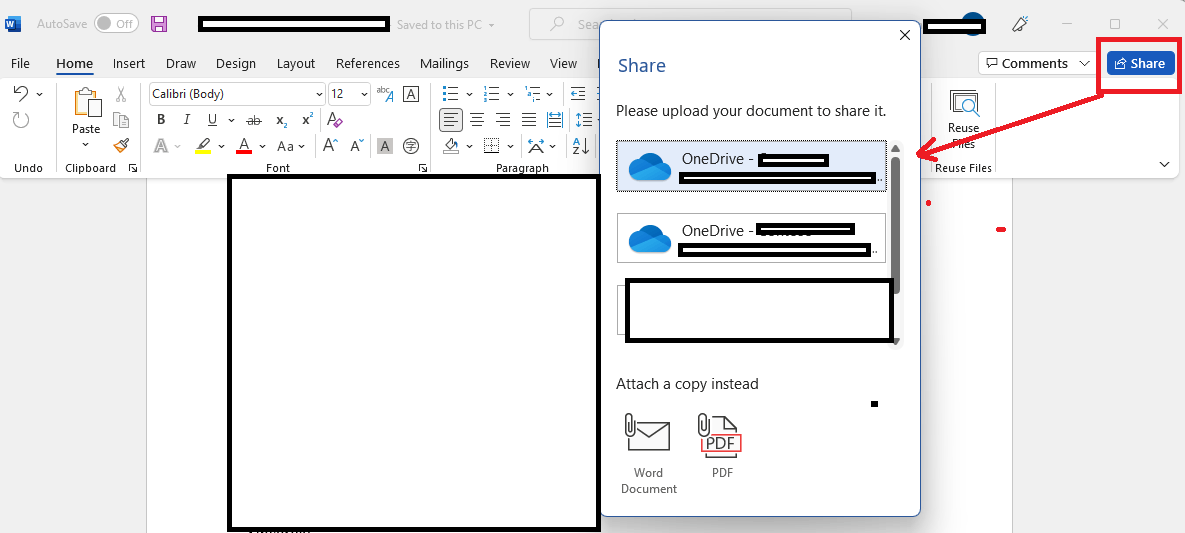Click the Coming Soon megaphone icon
1185x533 pixels.
(1020, 24)
